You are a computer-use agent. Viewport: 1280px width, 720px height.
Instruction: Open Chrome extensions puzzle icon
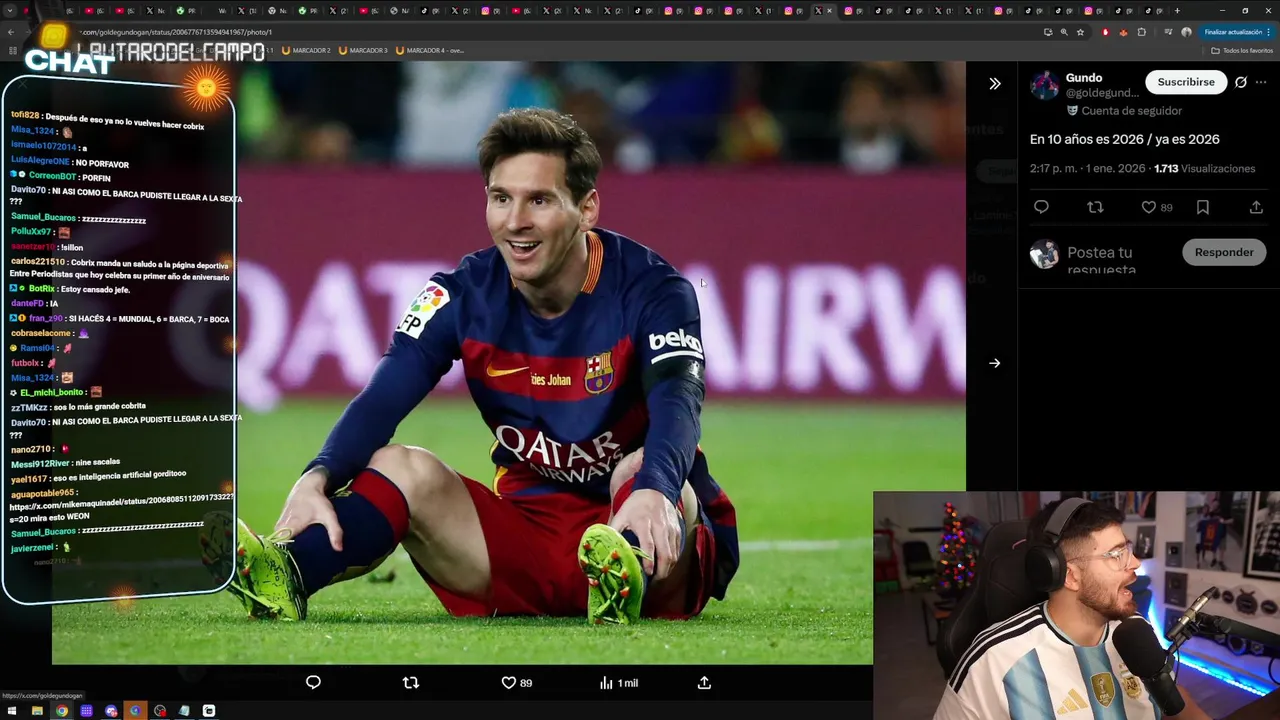[1142, 32]
